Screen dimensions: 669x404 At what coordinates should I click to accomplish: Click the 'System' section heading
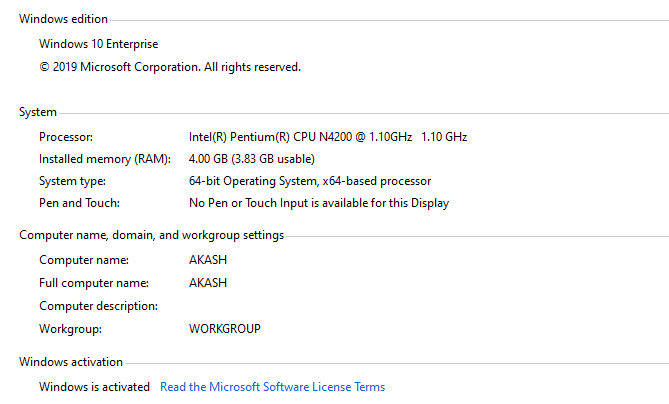pyautogui.click(x=38, y=112)
